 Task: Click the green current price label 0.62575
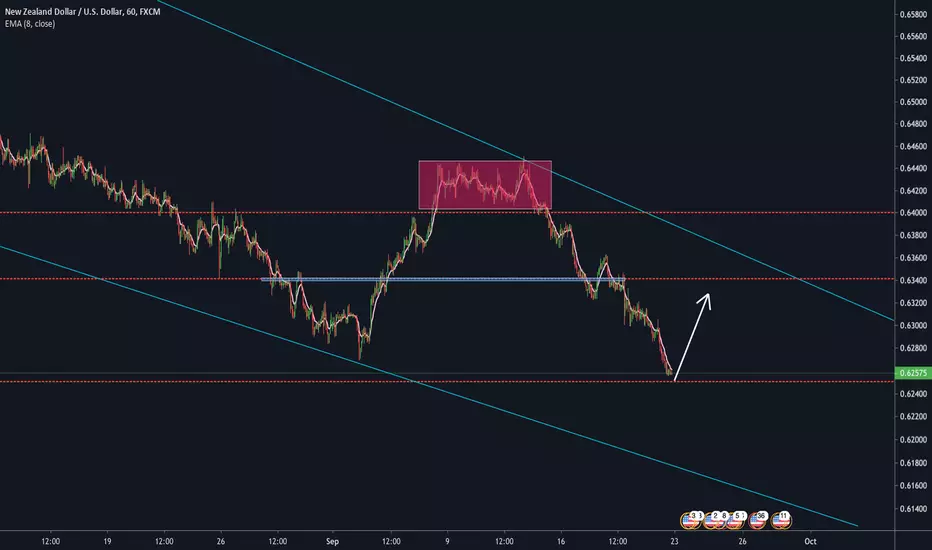pyautogui.click(x=913, y=373)
